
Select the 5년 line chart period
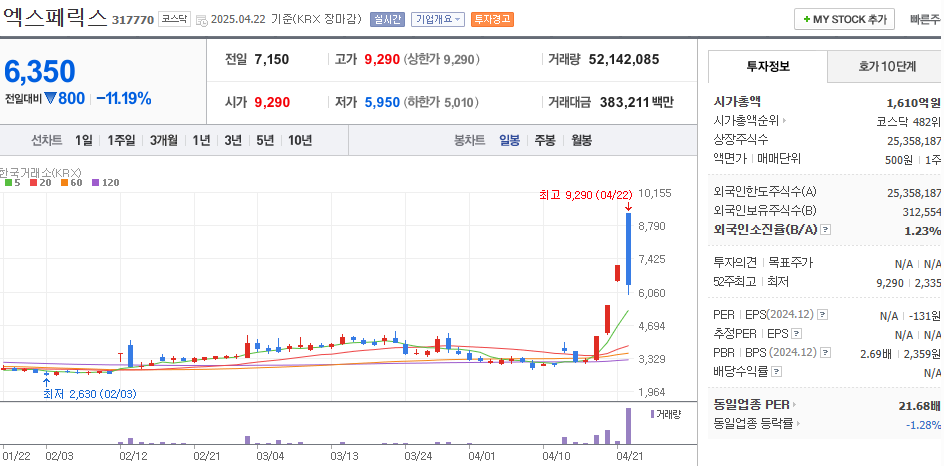point(265,141)
